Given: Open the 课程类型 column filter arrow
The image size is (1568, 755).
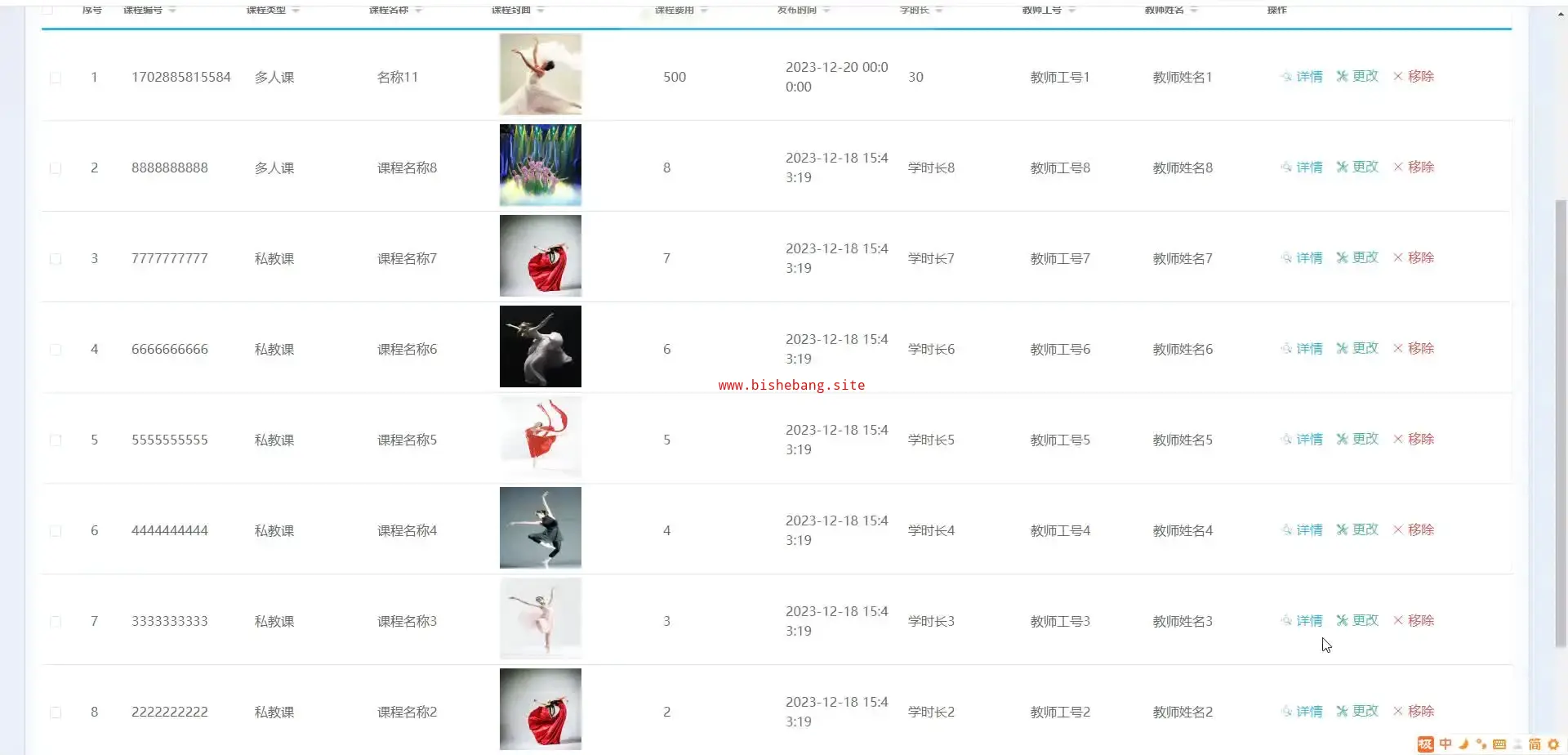Looking at the screenshot, I should 296,10.
